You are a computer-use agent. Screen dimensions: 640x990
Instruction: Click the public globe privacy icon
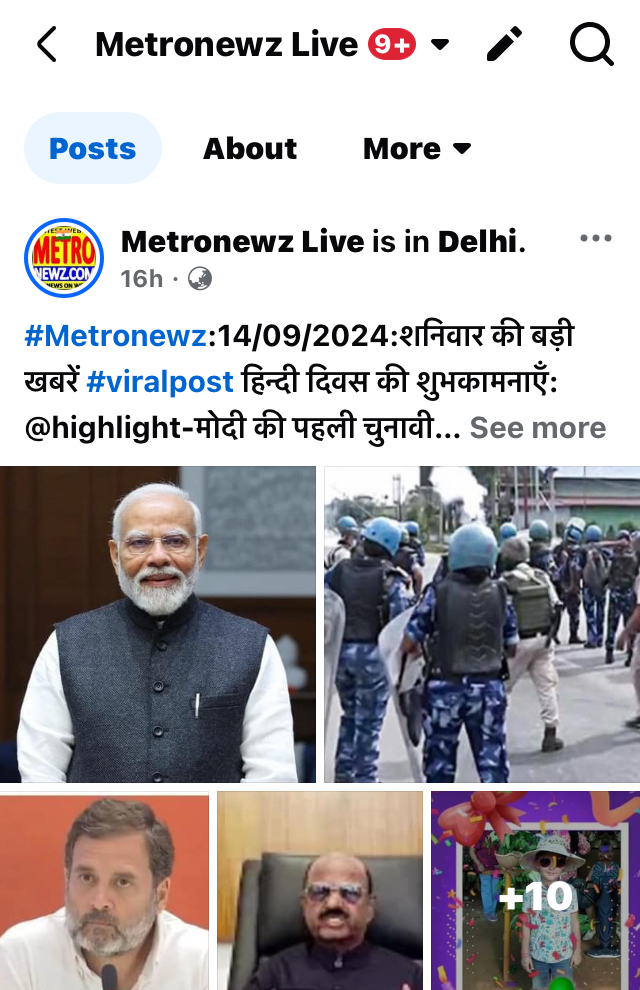click(200, 278)
